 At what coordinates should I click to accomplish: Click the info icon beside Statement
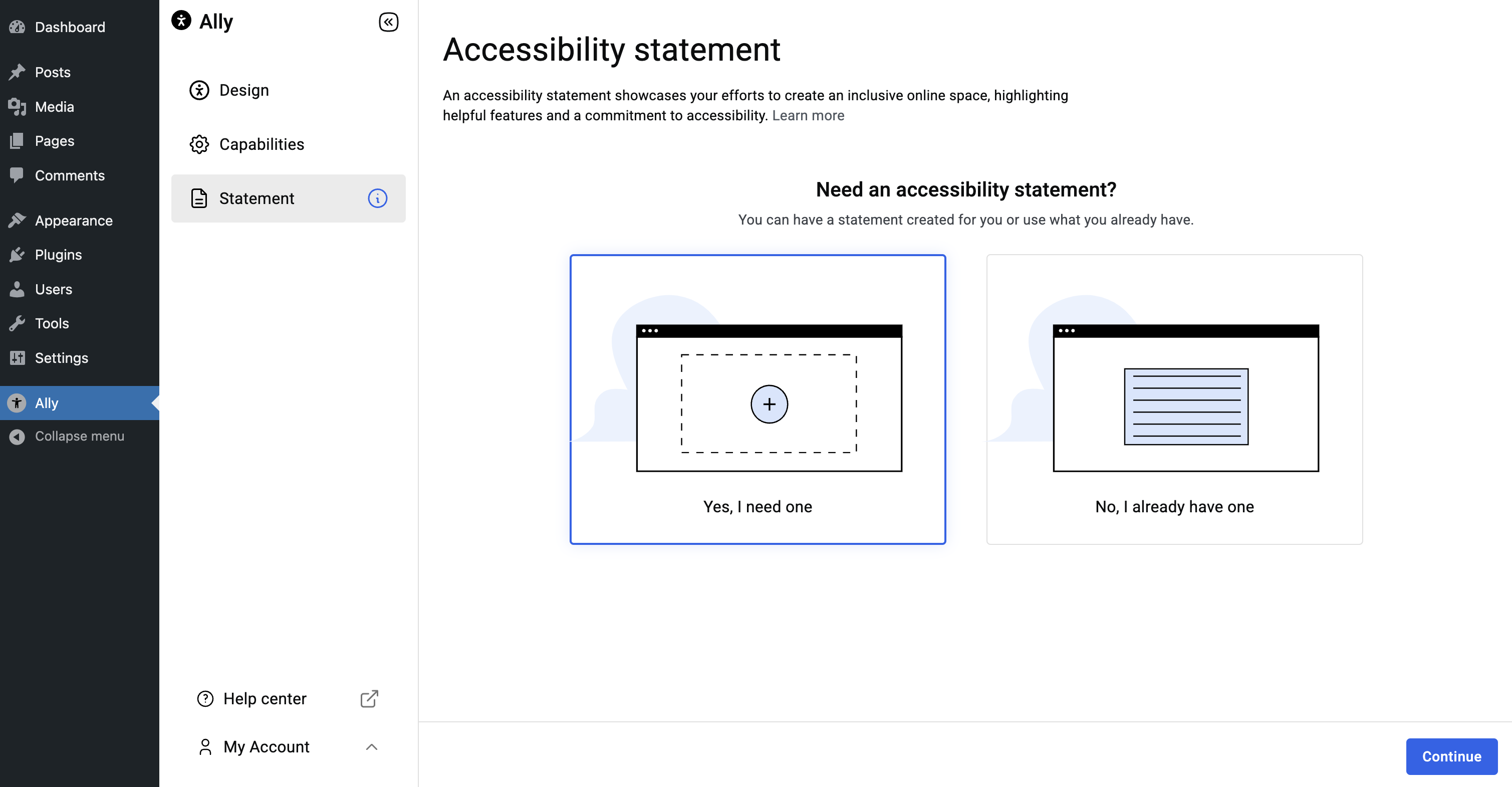377,199
